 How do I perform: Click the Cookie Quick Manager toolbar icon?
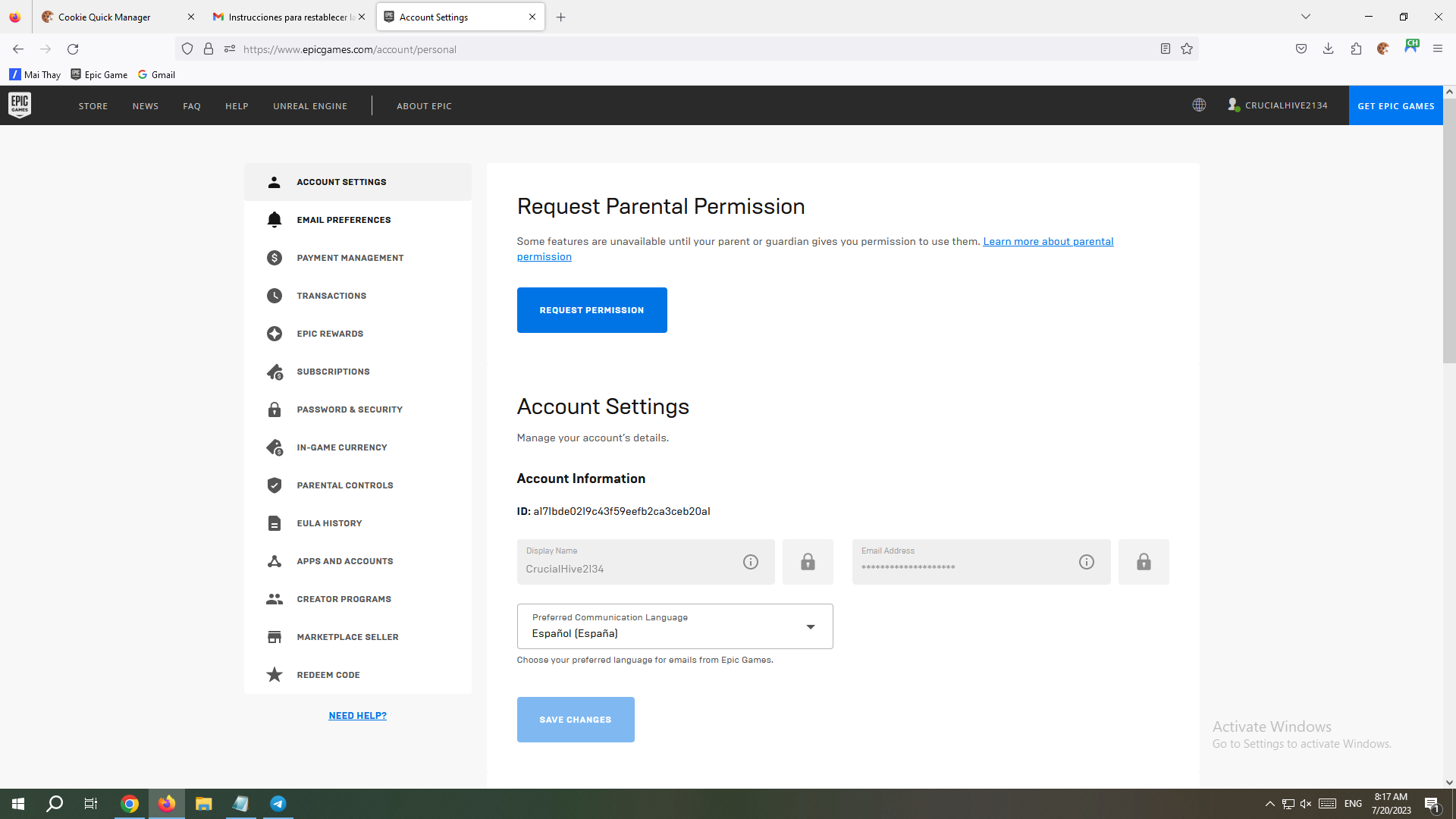tap(1383, 49)
